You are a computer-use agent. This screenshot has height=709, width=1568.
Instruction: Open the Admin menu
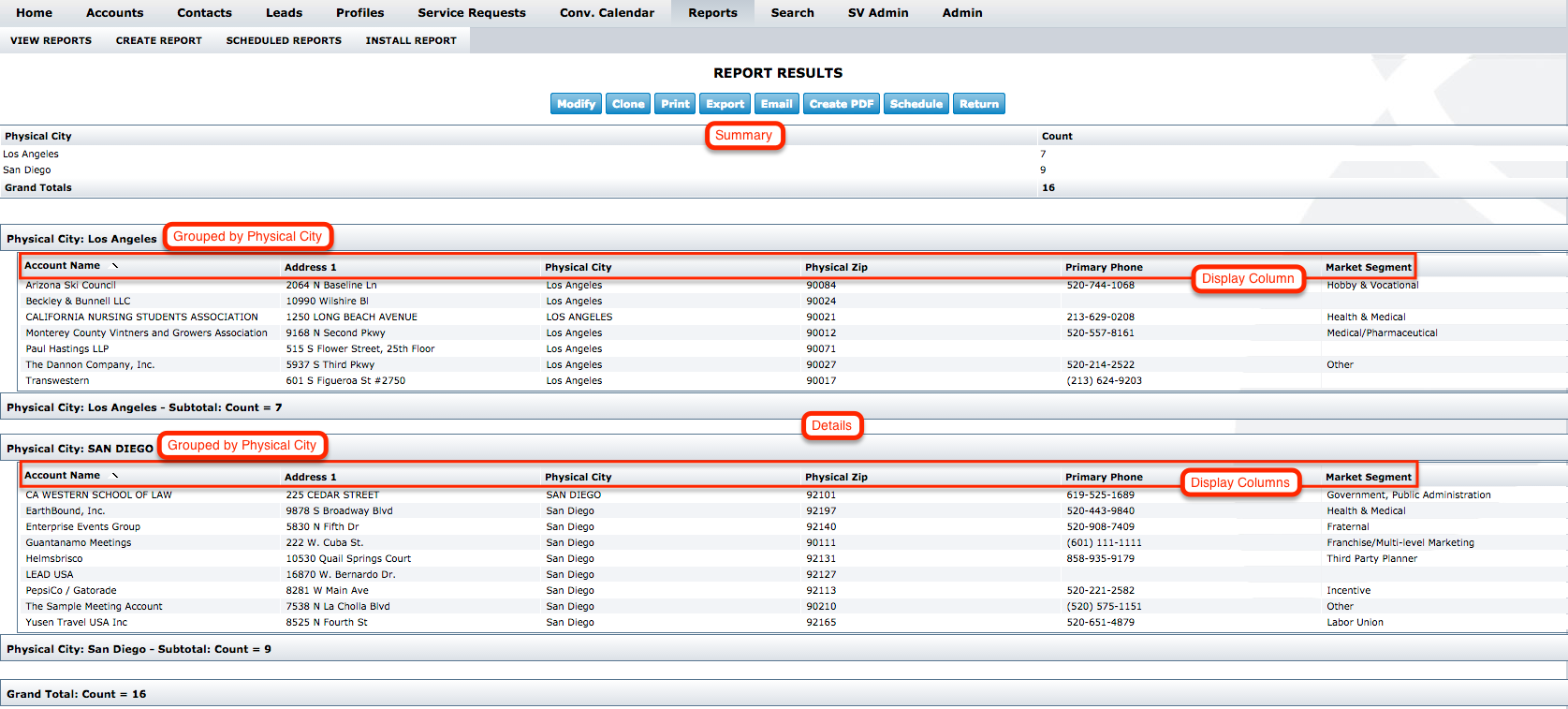point(961,13)
